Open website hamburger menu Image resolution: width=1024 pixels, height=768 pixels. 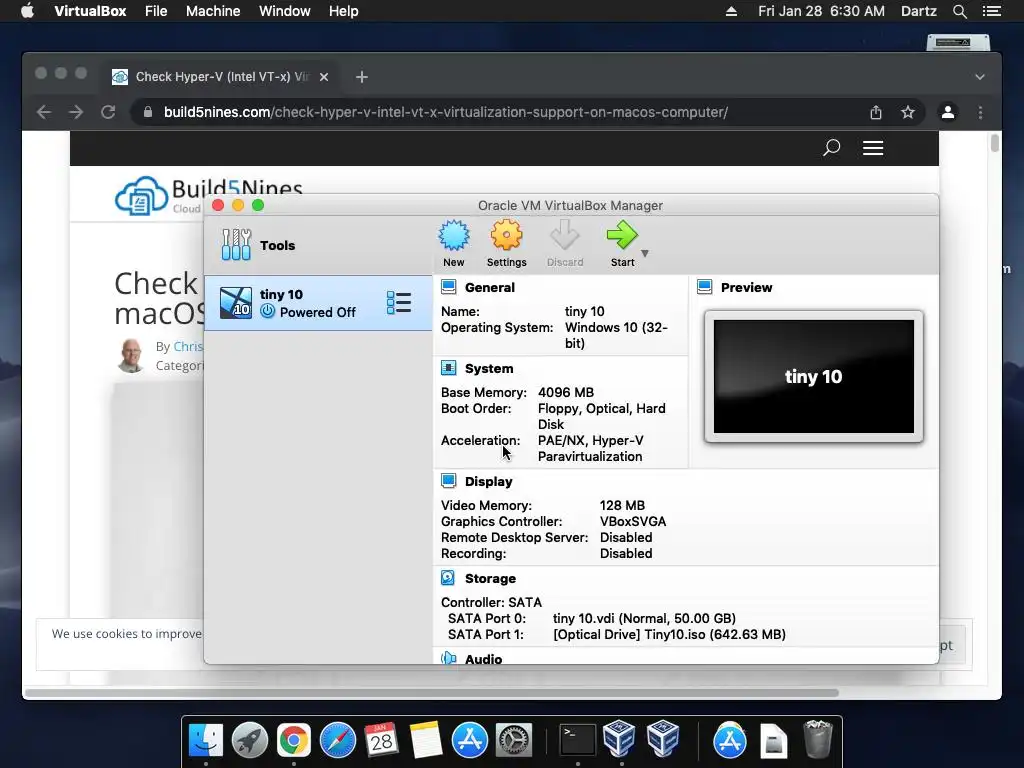coord(873,148)
